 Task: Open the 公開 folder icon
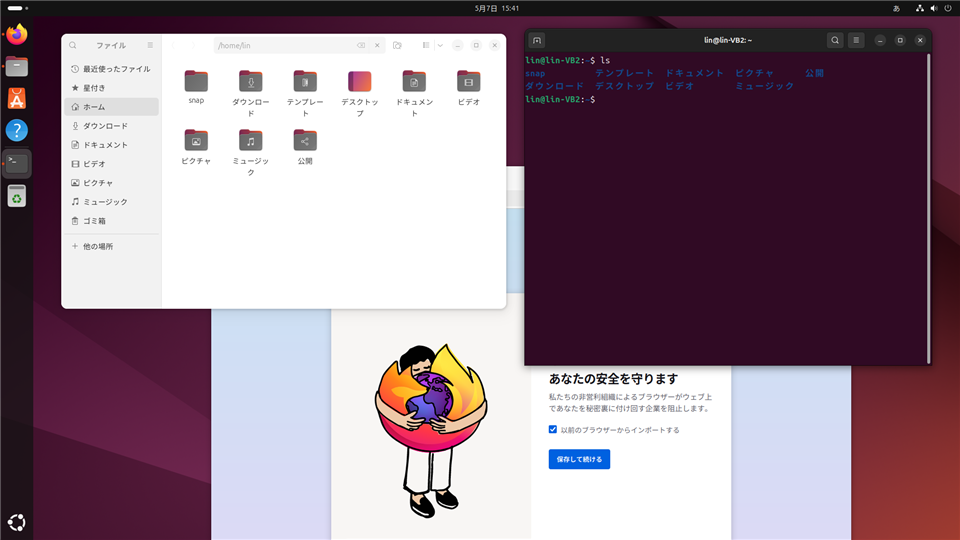(x=305, y=140)
